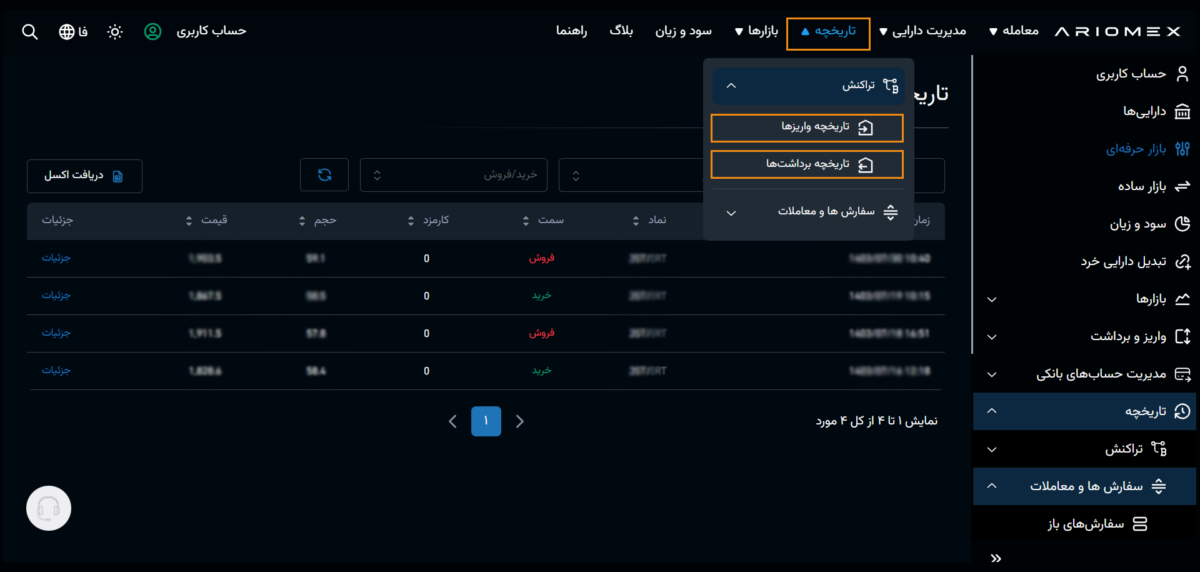Image resolution: width=1200 pixels, height=572 pixels.
Task: Click the green user account avatar icon
Action: coord(152,32)
